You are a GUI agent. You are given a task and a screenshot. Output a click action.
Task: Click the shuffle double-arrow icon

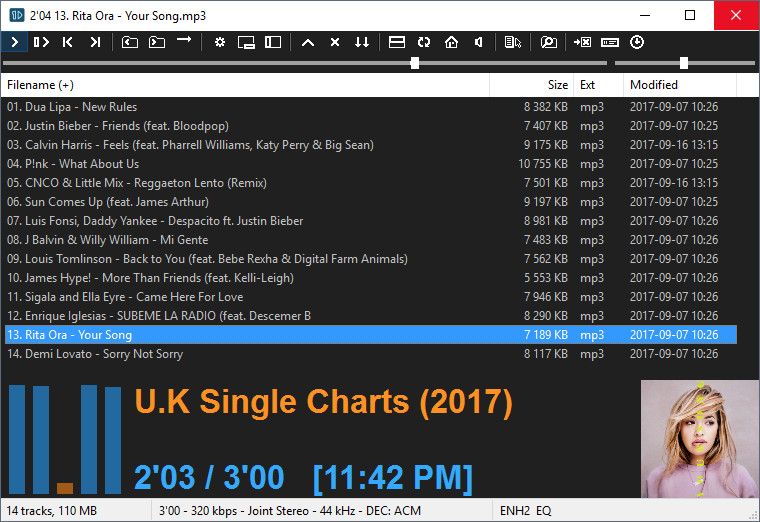click(x=362, y=42)
